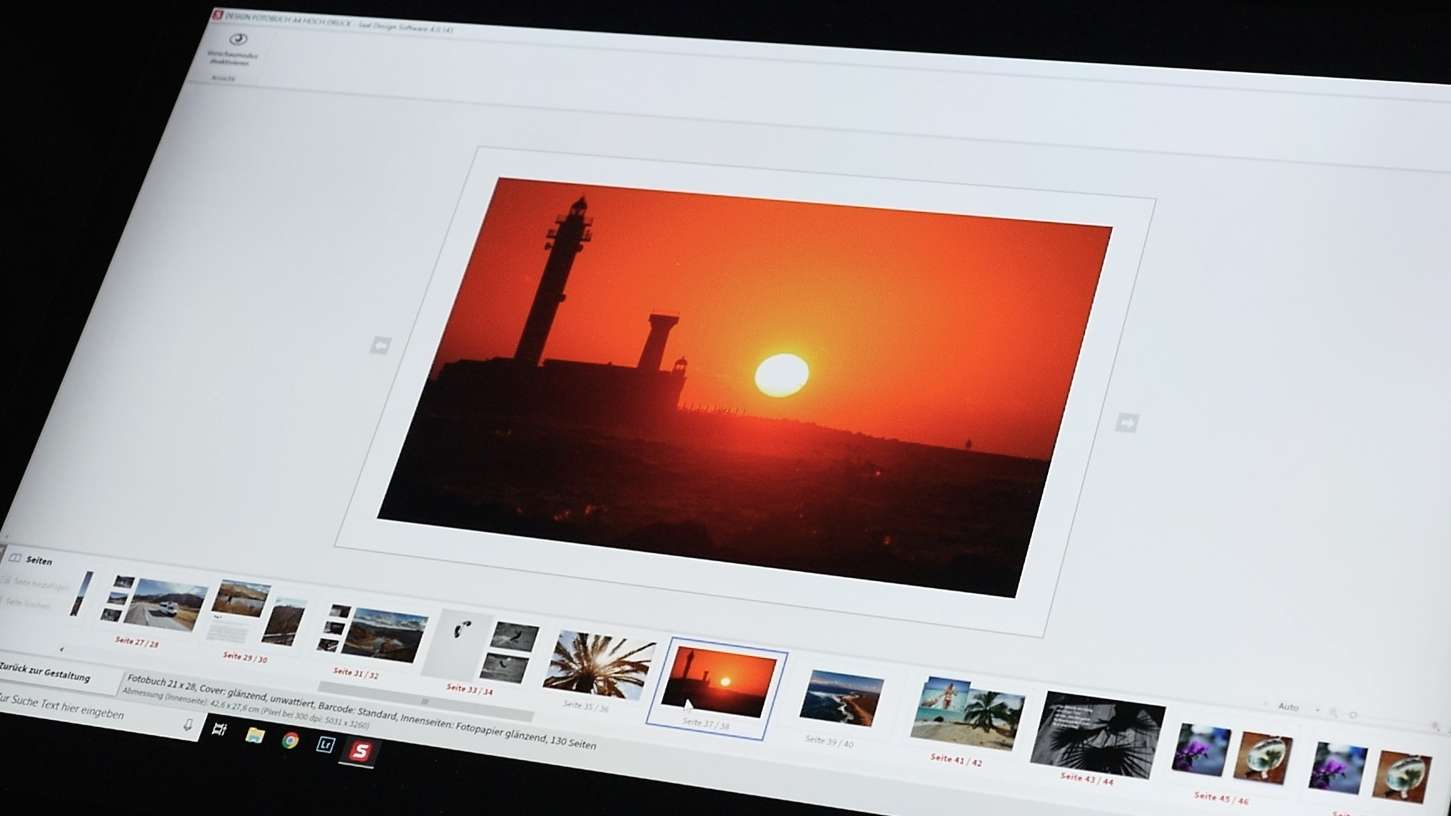Switch to Saal Design Software taskbar icon
The image size is (1451, 816).
pyautogui.click(x=360, y=750)
